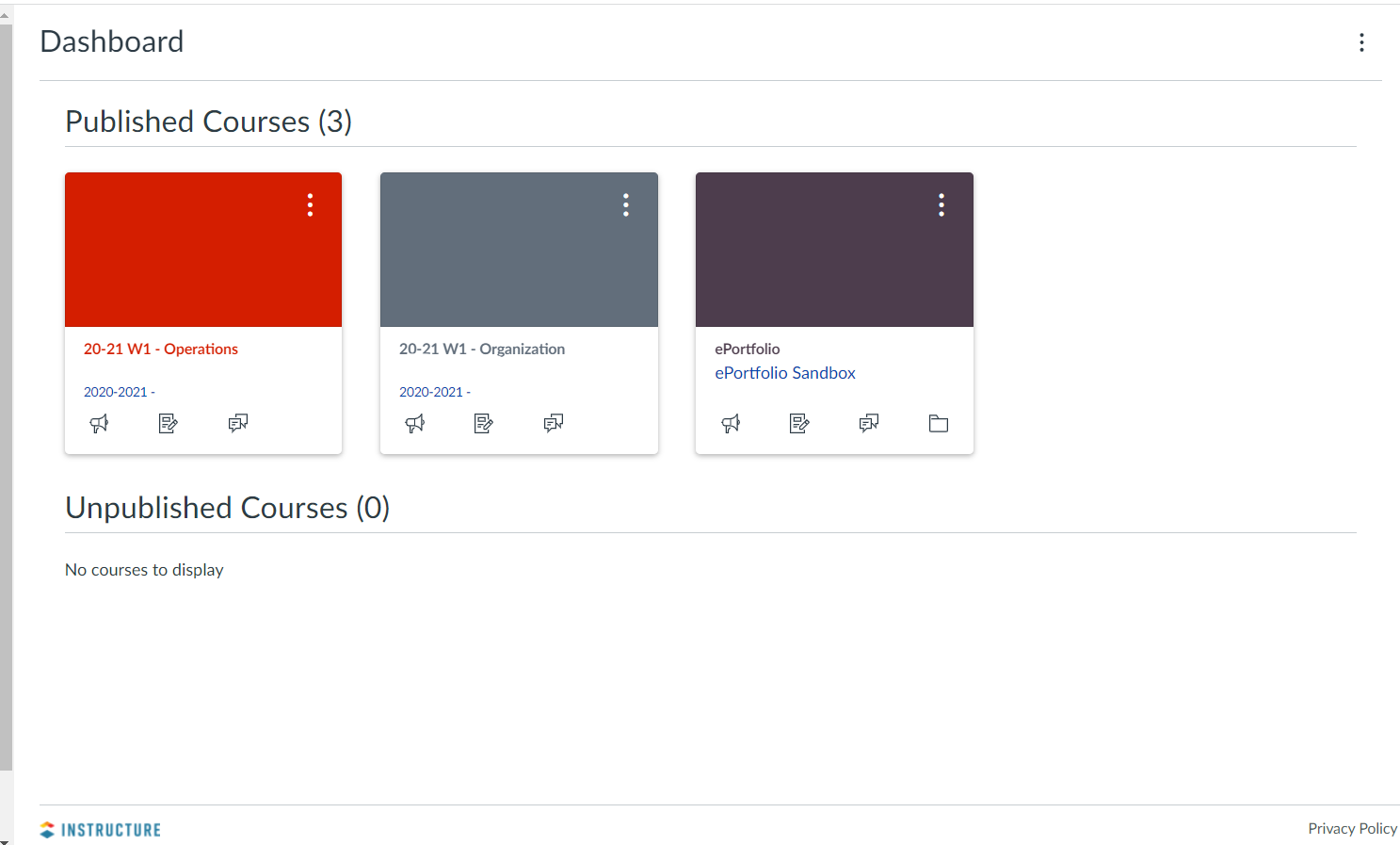Open Assignments icon on ePortfolio card
1400x845 pixels.
click(x=799, y=424)
